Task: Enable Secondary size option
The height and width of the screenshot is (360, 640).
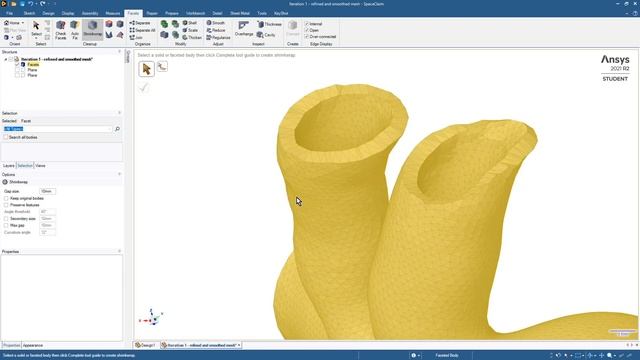Action: tap(6, 219)
